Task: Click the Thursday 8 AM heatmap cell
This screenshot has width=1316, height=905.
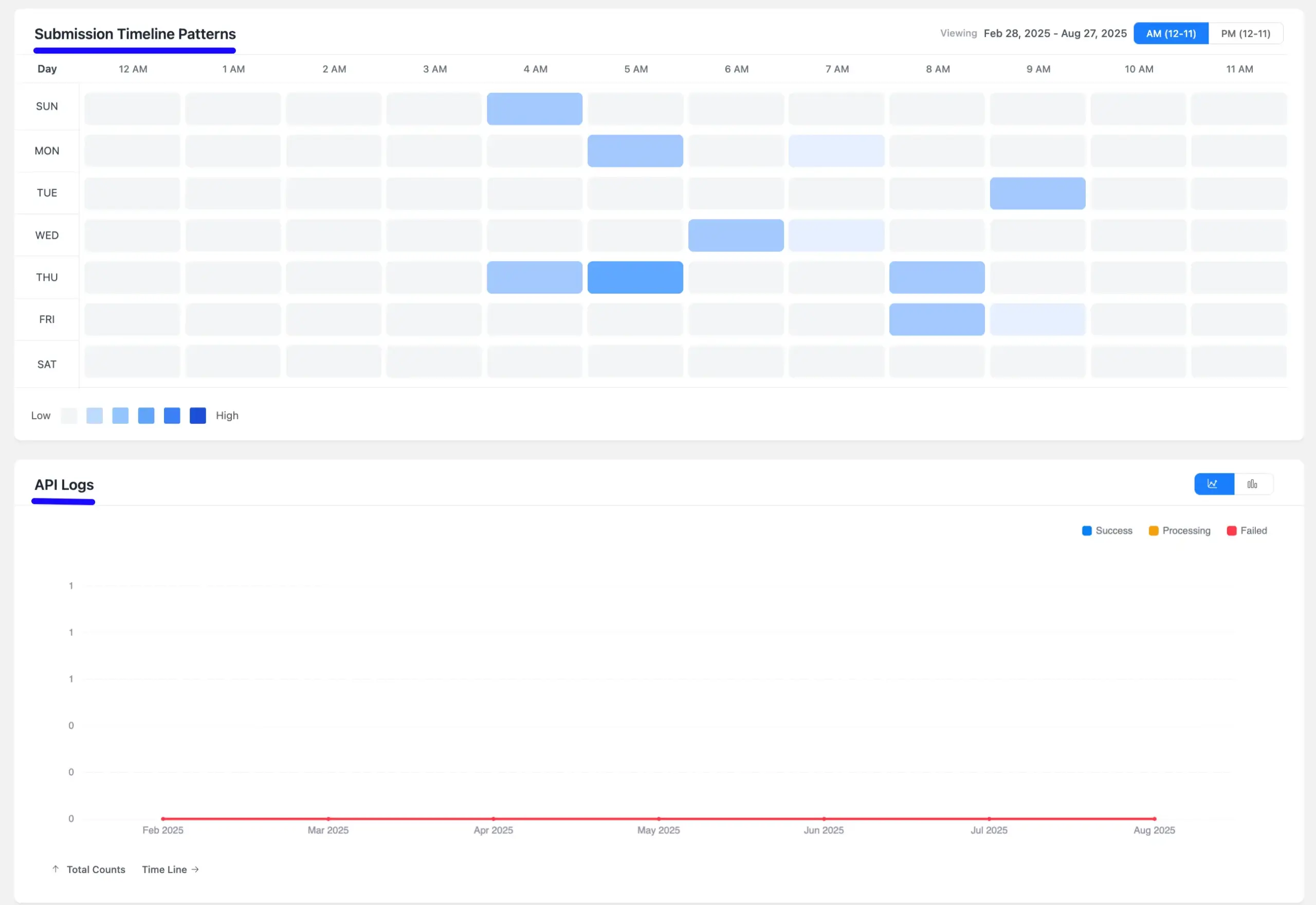Action: (x=937, y=277)
